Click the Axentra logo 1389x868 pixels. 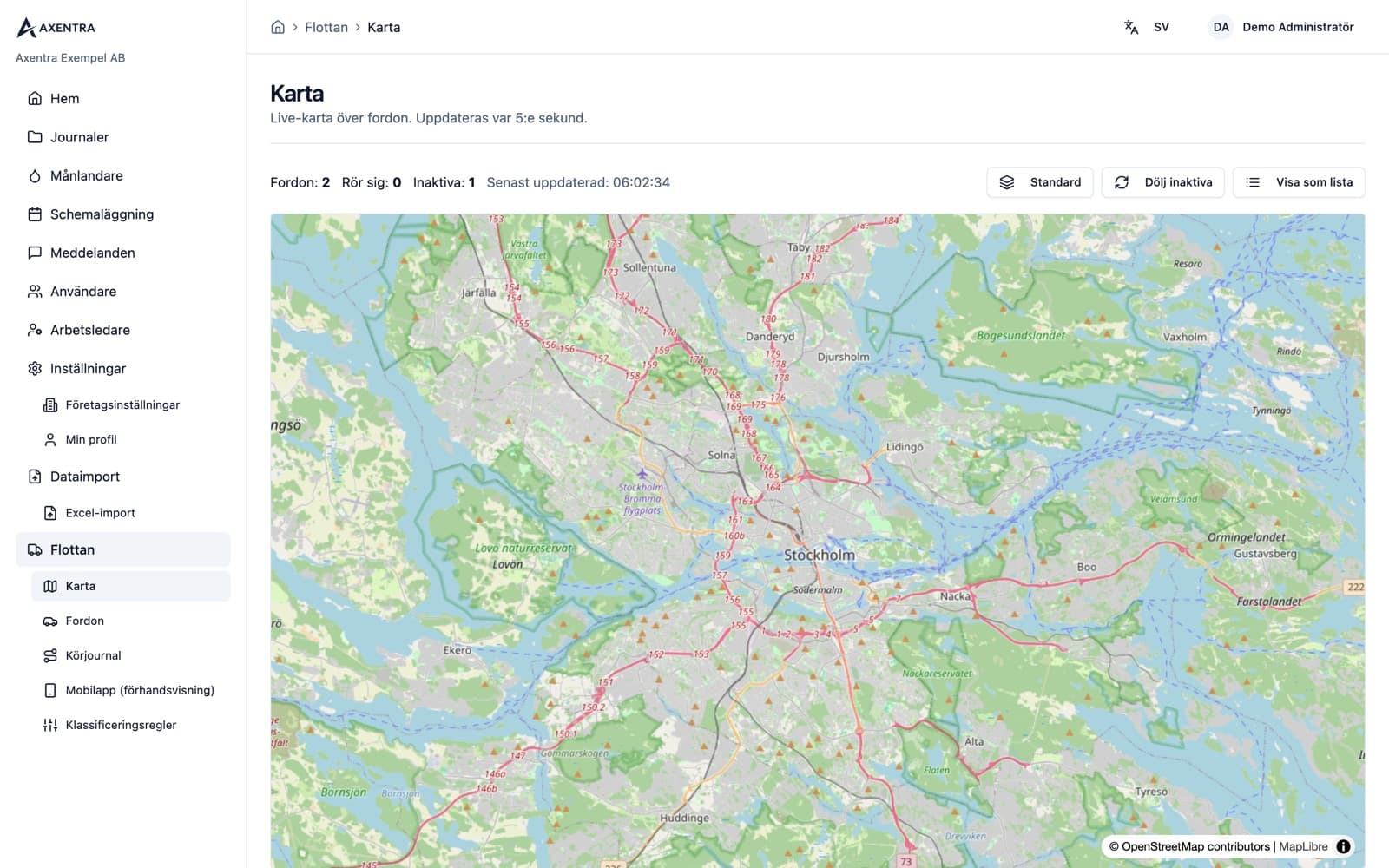pos(56,28)
